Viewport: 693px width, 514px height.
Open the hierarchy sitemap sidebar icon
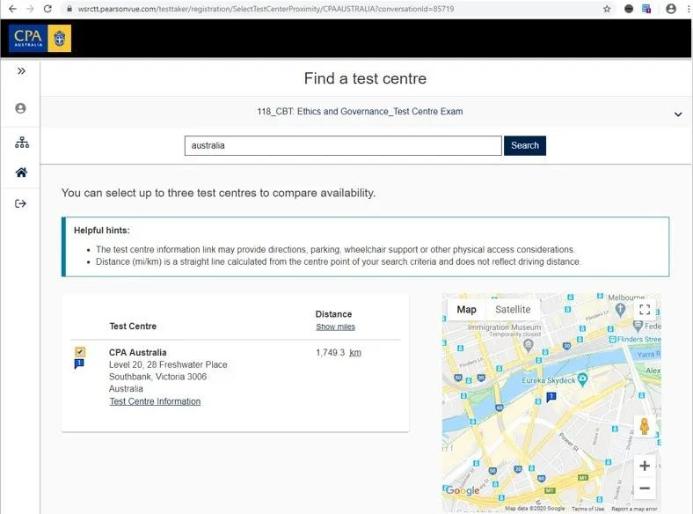22,142
